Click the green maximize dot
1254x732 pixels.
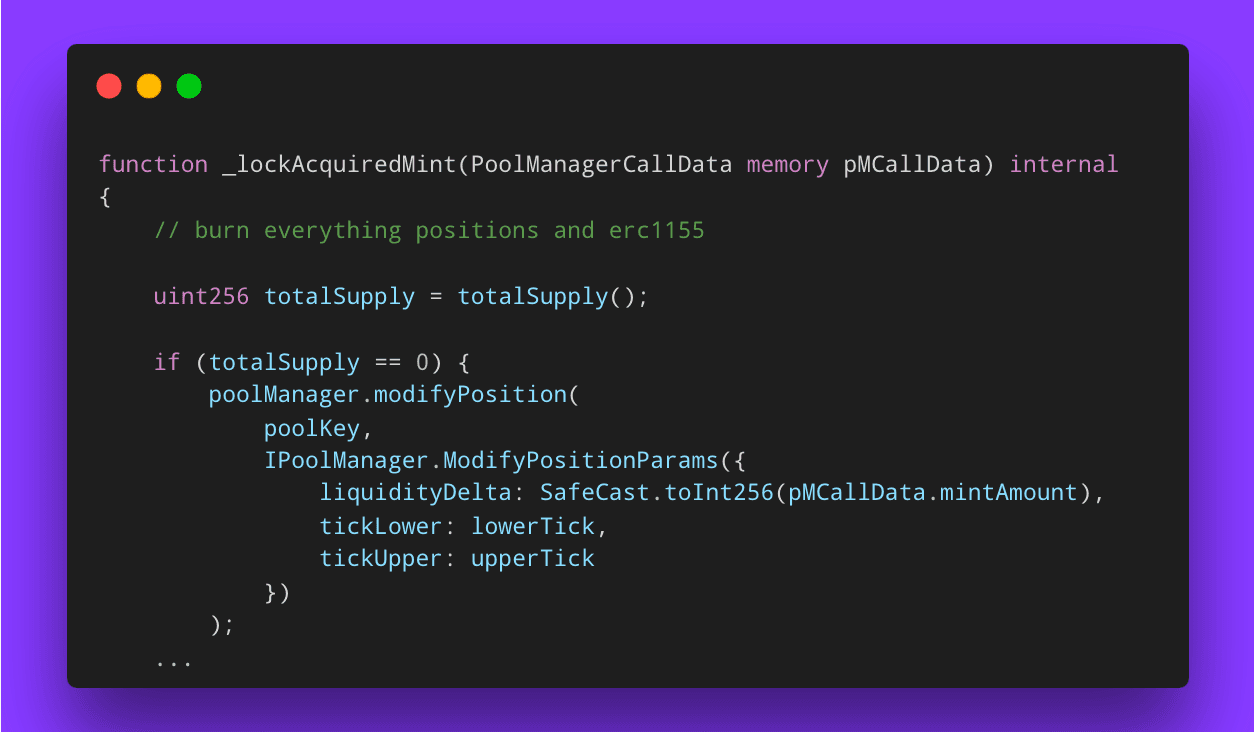coord(189,87)
